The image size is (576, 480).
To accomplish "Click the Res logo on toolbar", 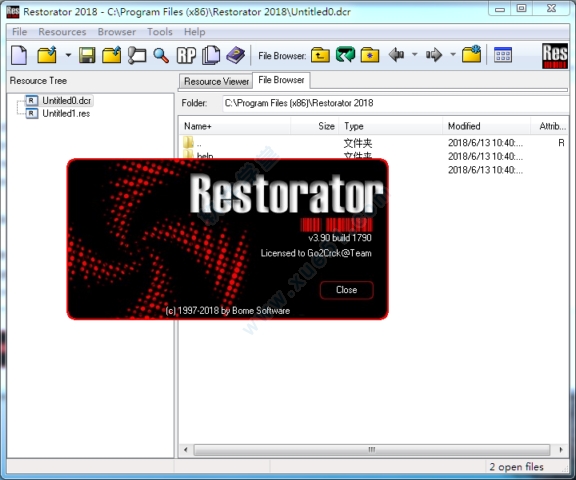I will tap(555, 56).
